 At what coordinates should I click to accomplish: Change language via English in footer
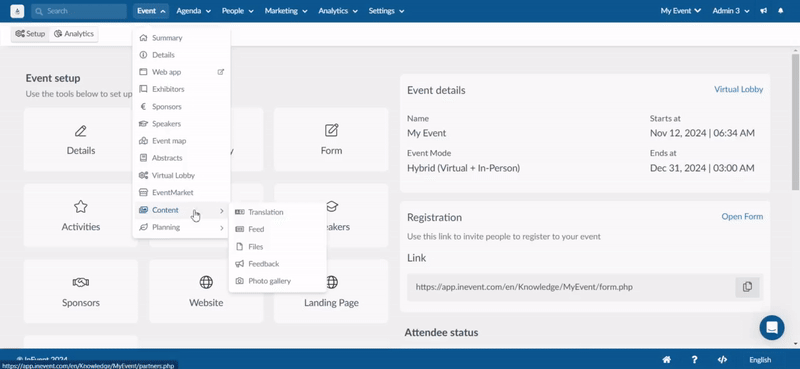click(x=760, y=360)
